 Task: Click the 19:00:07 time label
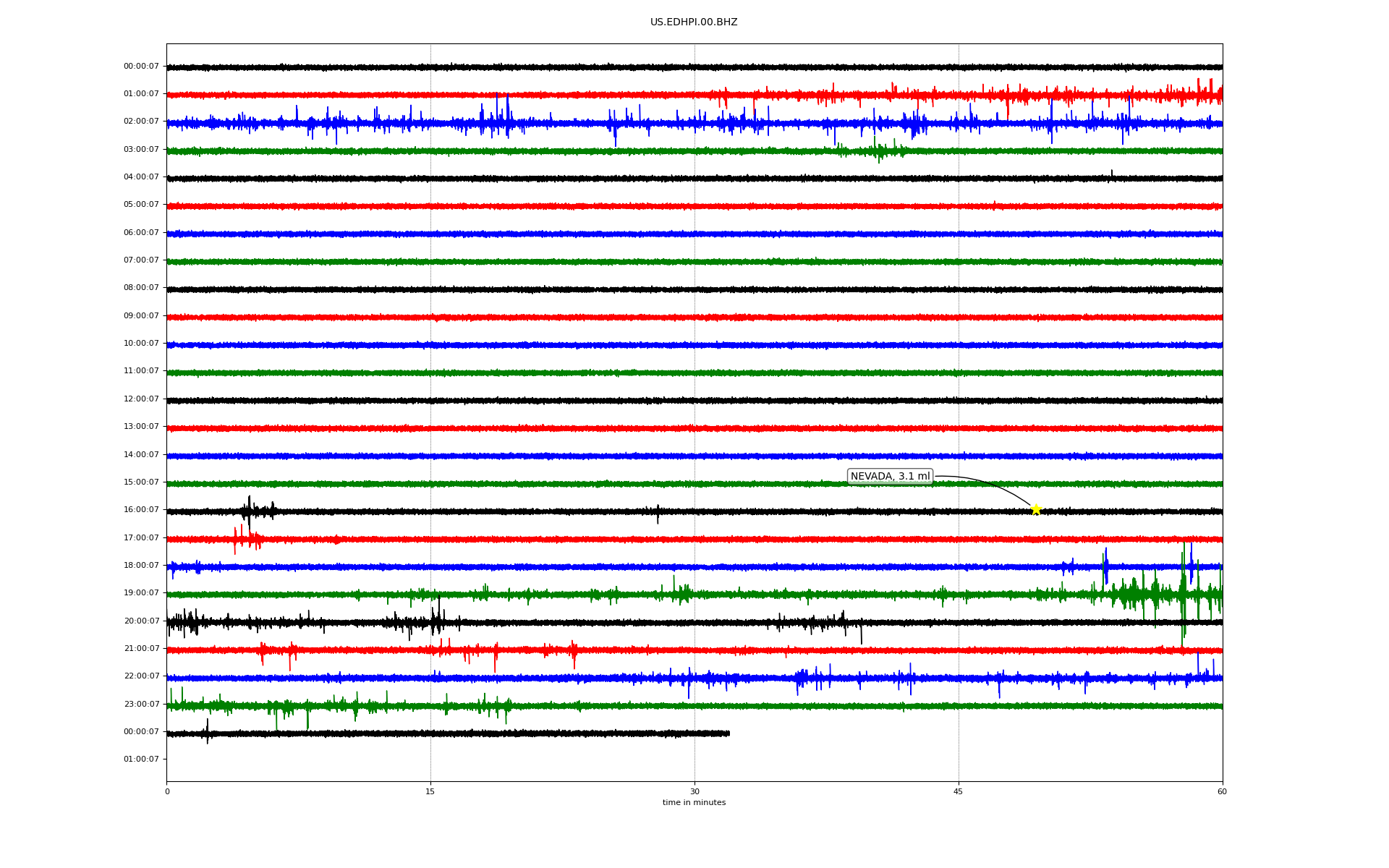[141, 593]
